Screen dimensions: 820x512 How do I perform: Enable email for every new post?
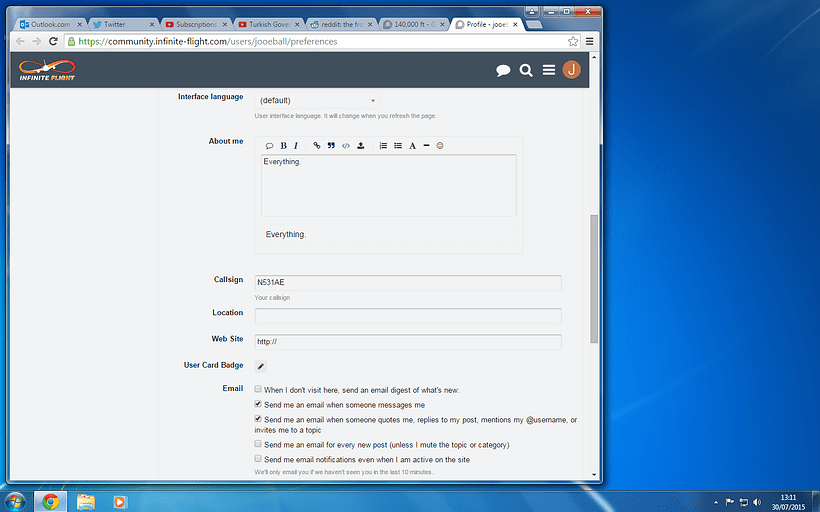point(258,443)
